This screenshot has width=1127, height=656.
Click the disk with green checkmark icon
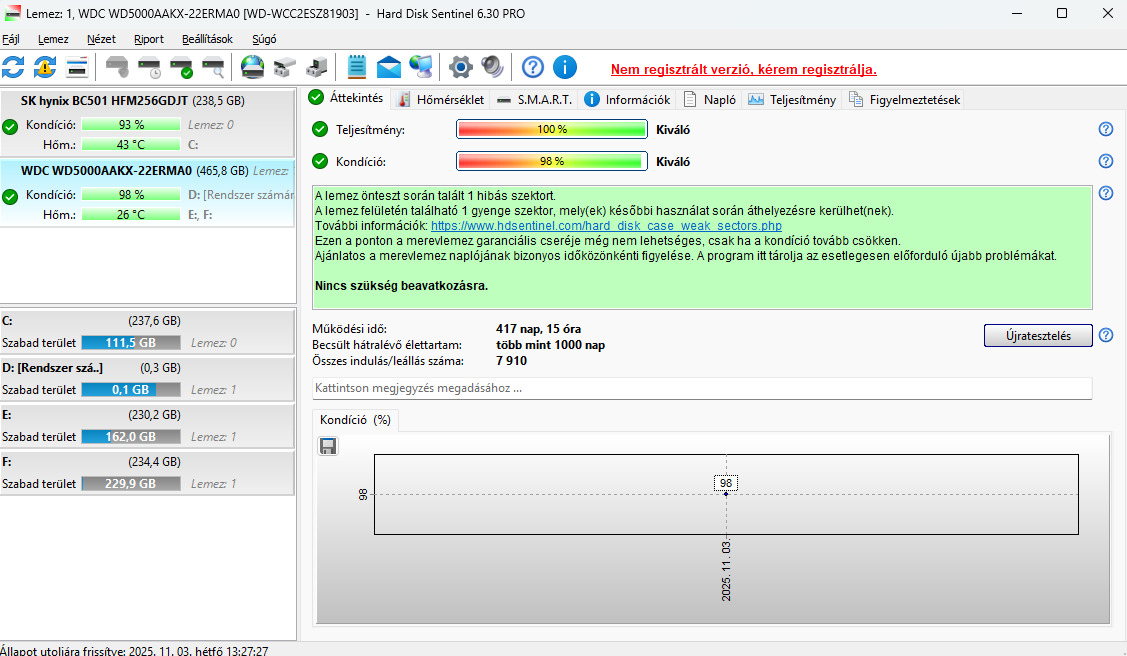click(181, 68)
